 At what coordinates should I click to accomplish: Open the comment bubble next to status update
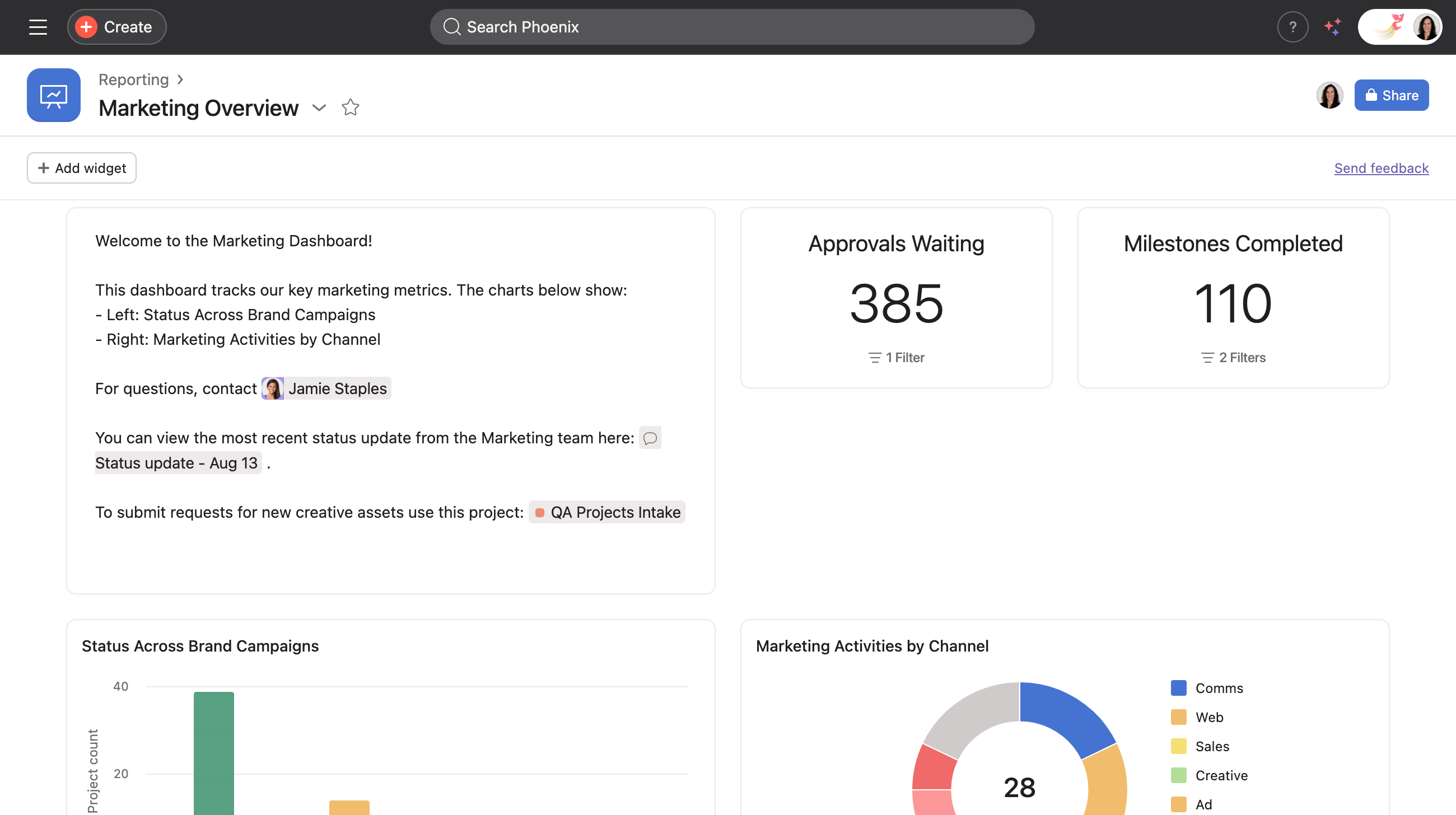650,438
